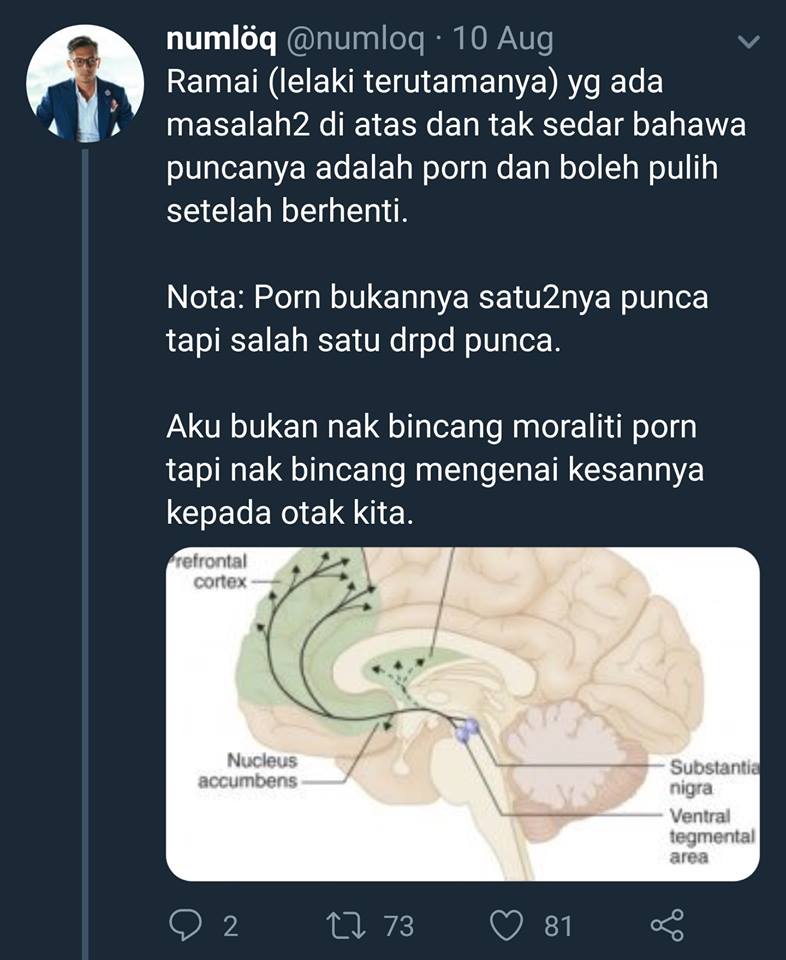The image size is (786, 960).
Task: Visit the @numloq handle
Action: click(x=355, y=39)
